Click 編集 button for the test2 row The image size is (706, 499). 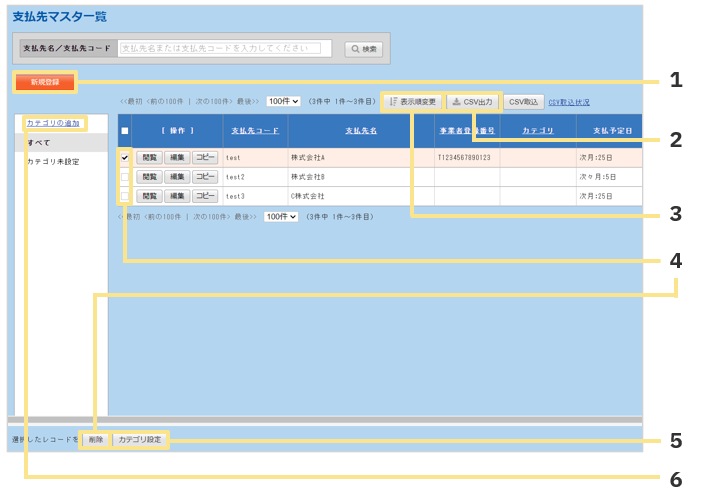pos(177,177)
